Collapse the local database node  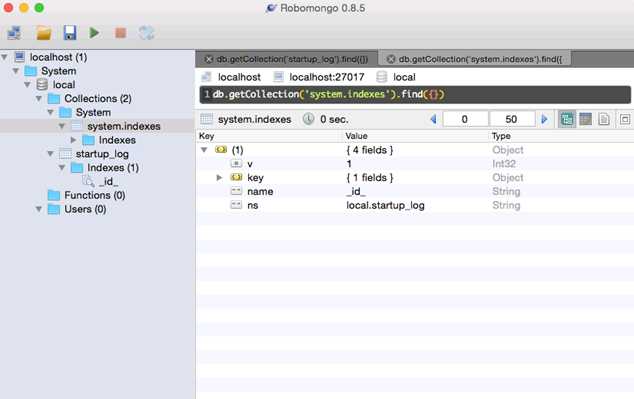27,84
